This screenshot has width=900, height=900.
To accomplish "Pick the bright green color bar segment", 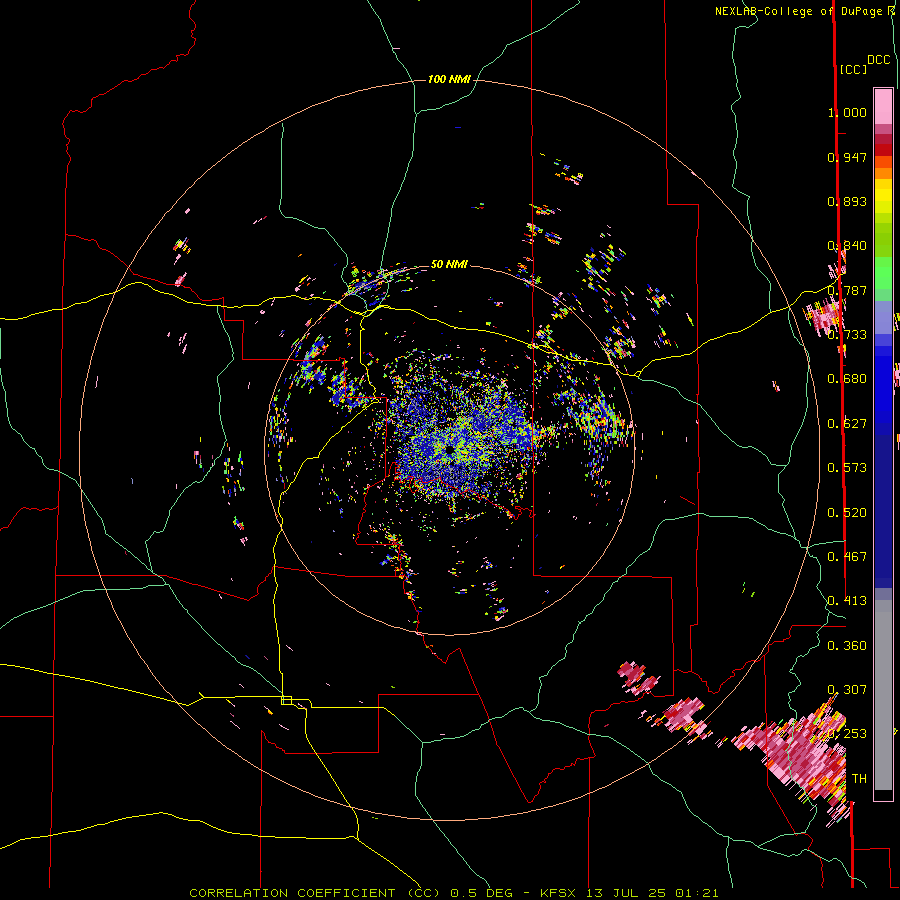I will coord(883,273).
